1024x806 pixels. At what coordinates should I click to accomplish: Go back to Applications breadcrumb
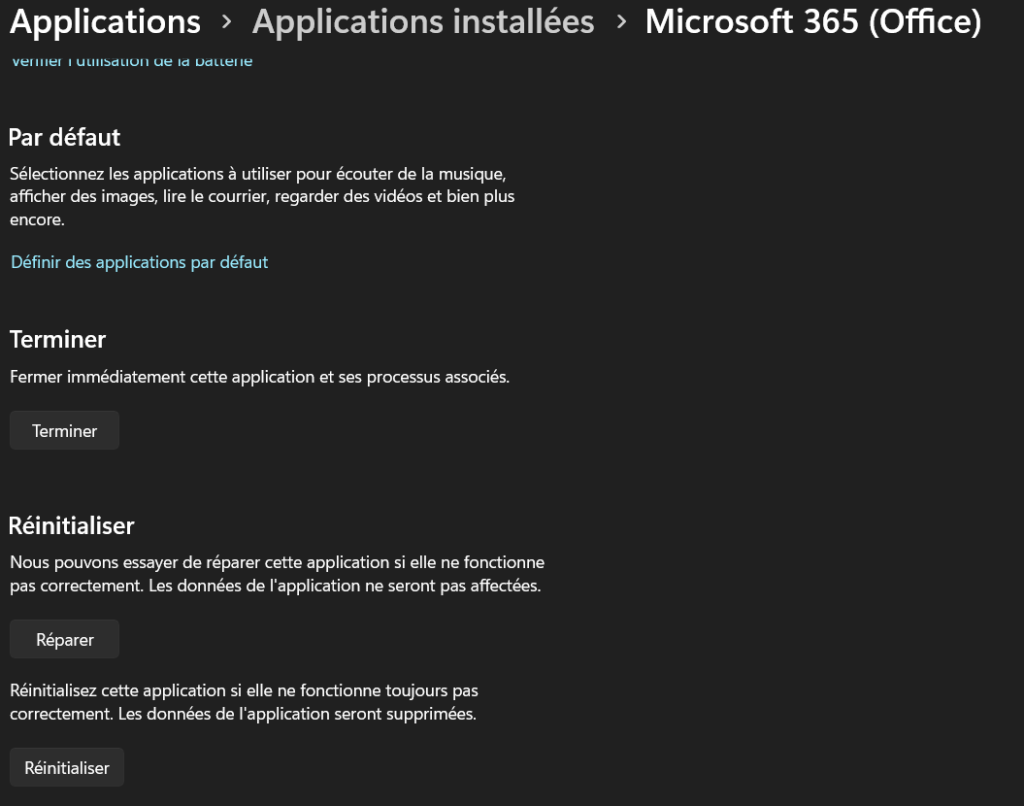pyautogui.click(x=105, y=22)
